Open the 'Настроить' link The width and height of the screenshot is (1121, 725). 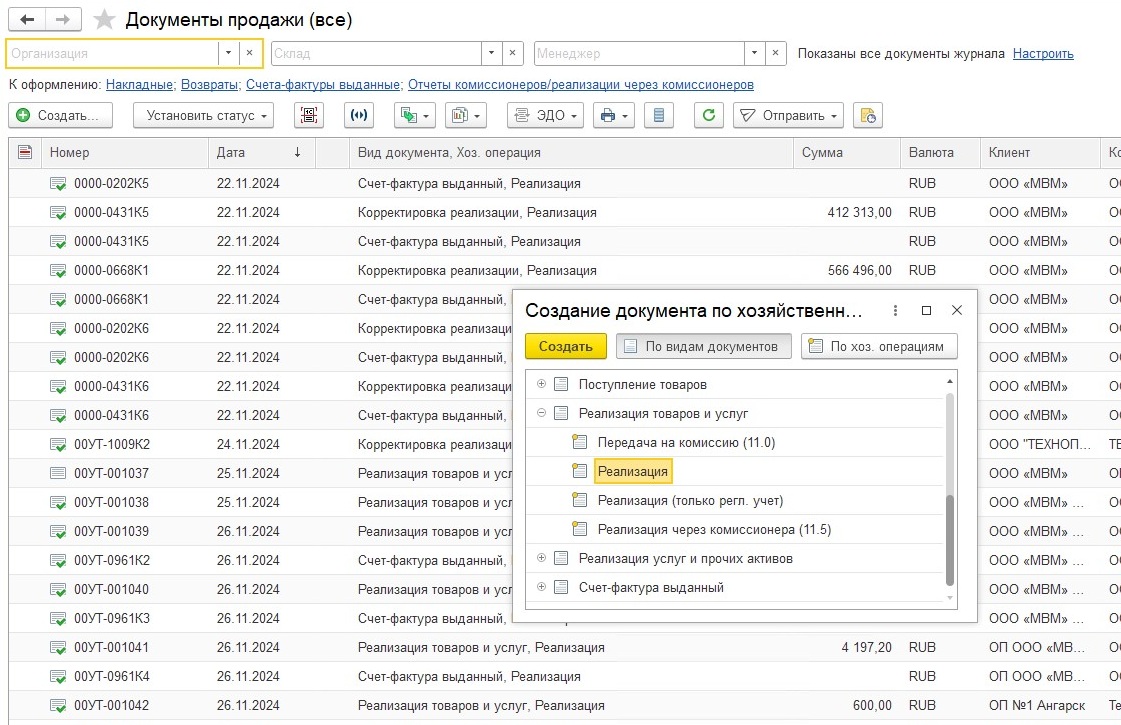point(1043,54)
